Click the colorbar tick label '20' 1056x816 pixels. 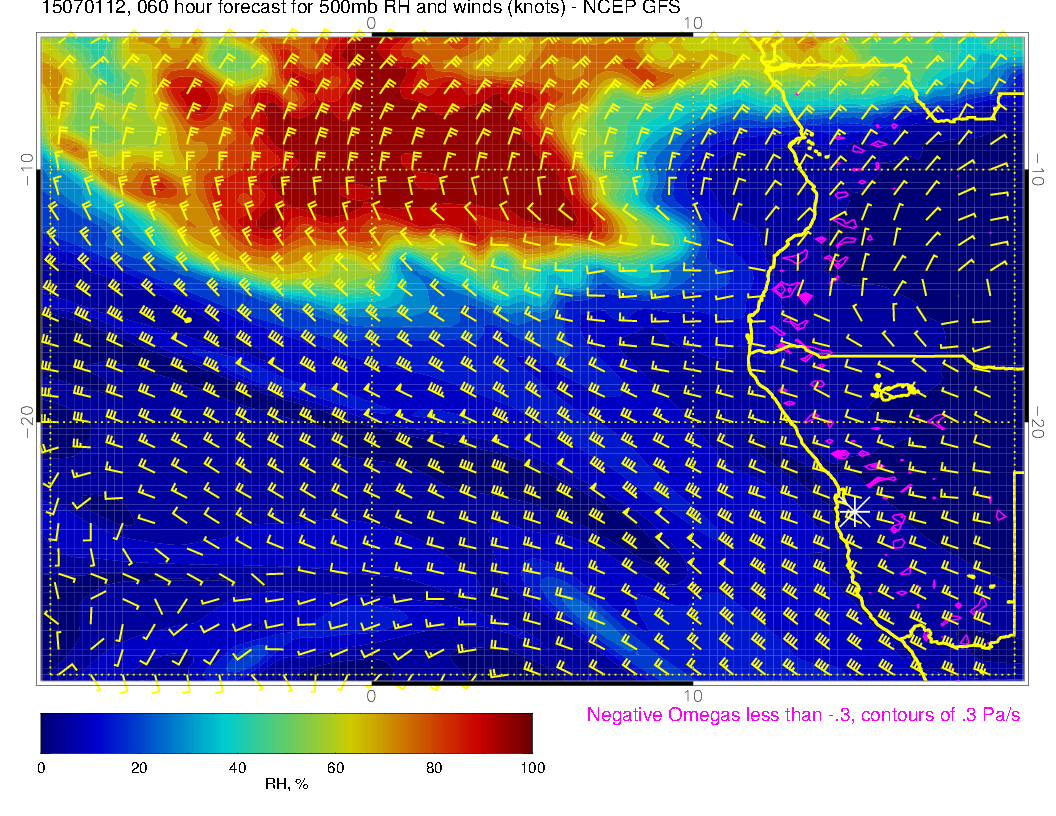(139, 768)
